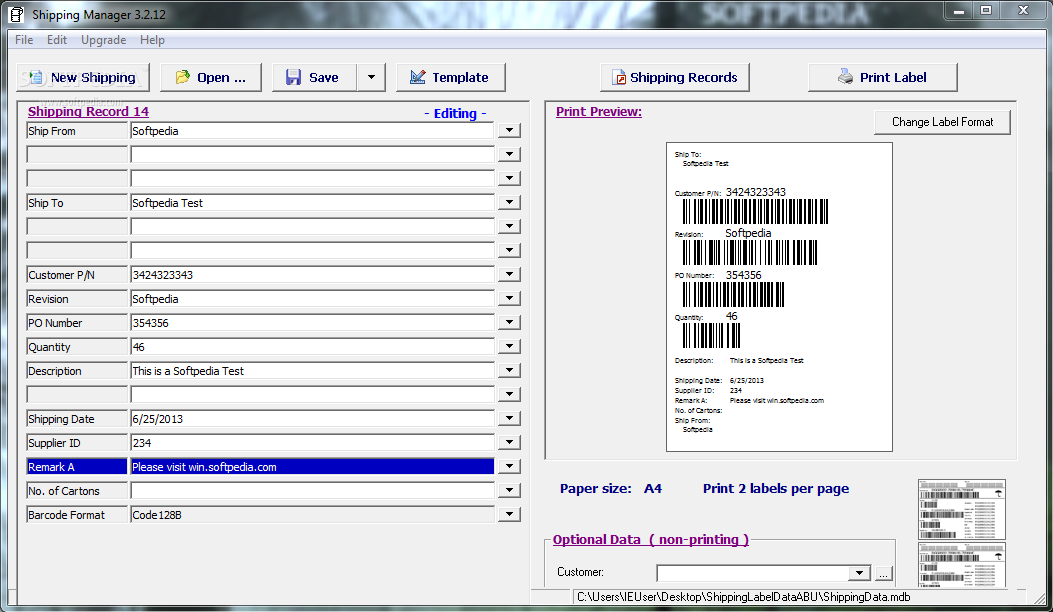The image size is (1053, 612).
Task: Expand the Ship To dropdown arrow
Action: pyautogui.click(x=510, y=202)
